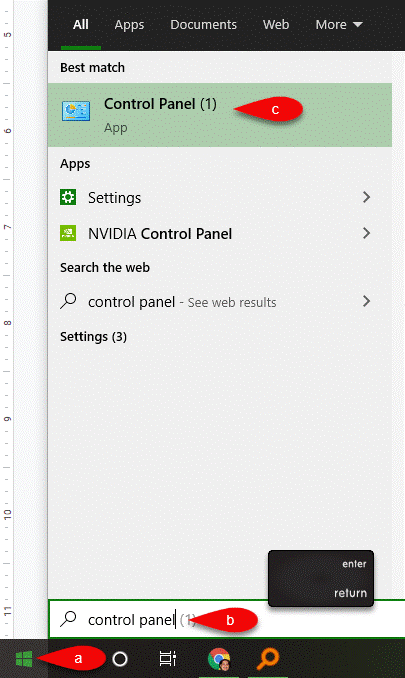This screenshot has height=678, width=405.
Task: Expand the Settings result arrow
Action: (367, 197)
